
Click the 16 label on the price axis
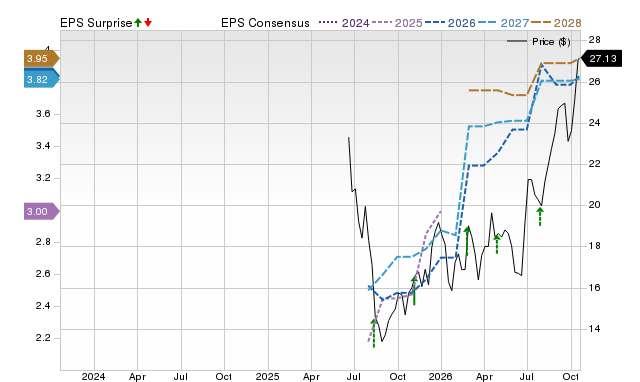(x=595, y=288)
